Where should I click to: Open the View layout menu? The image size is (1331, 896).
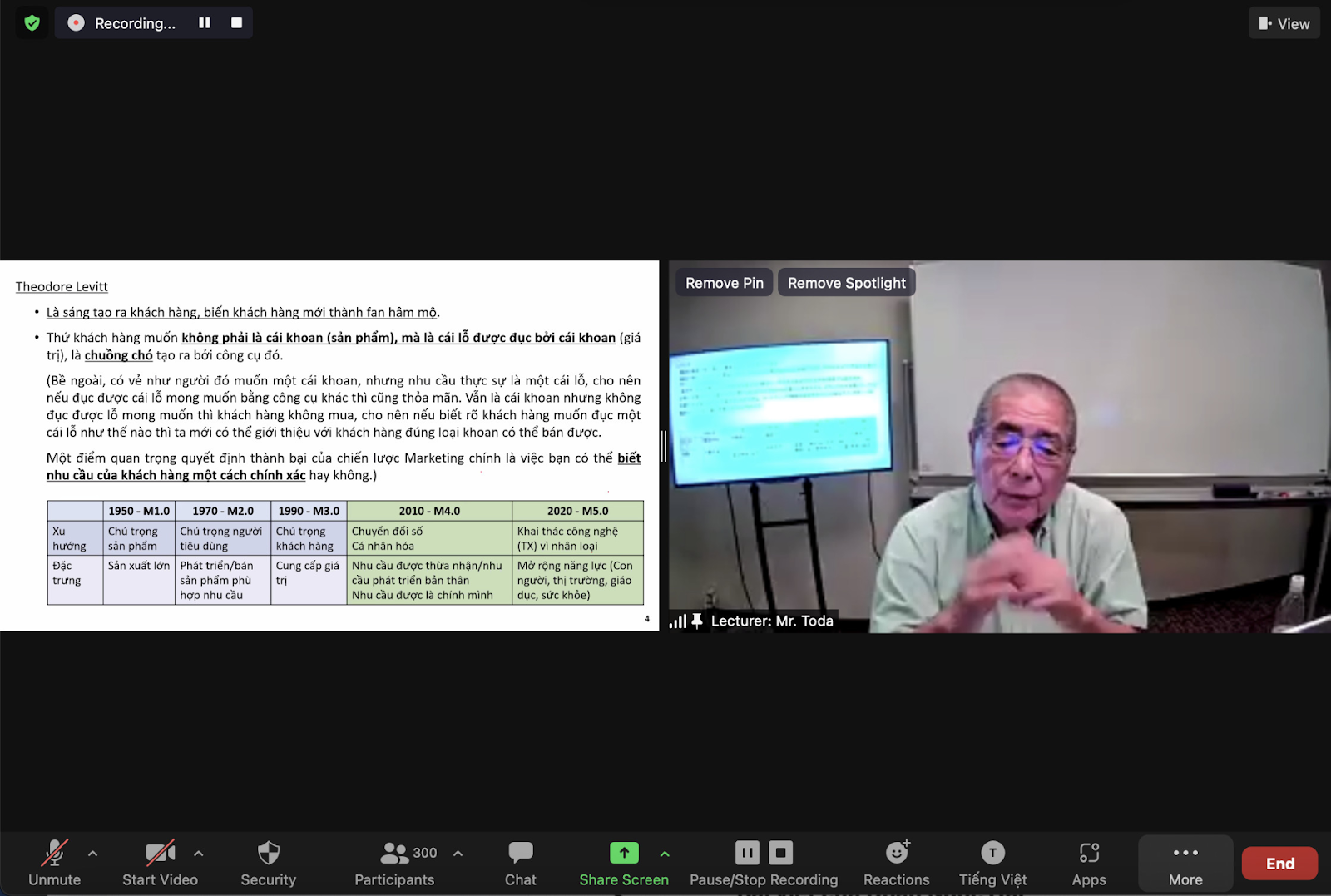click(1284, 23)
